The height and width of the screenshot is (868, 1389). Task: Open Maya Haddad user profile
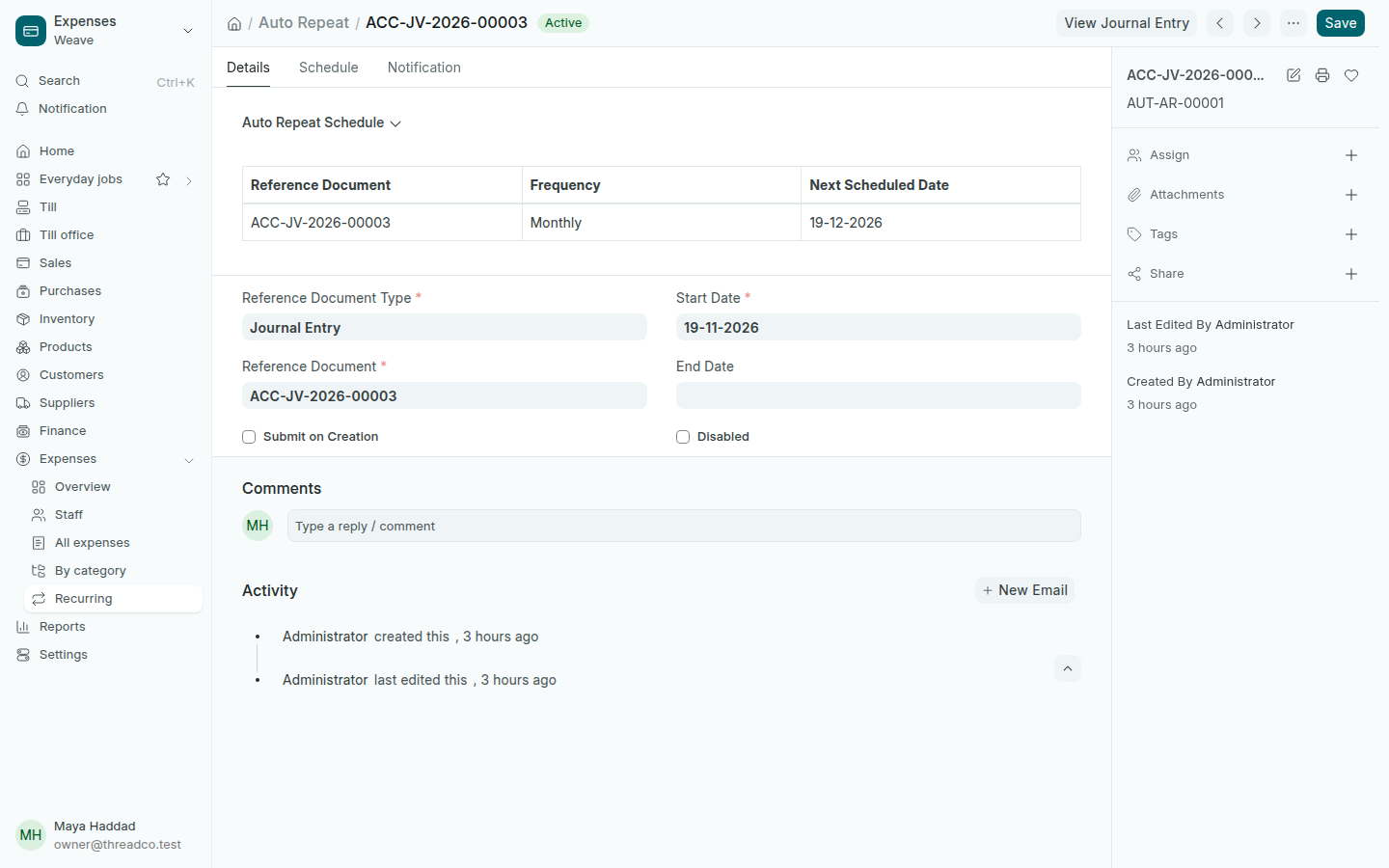coord(106,835)
